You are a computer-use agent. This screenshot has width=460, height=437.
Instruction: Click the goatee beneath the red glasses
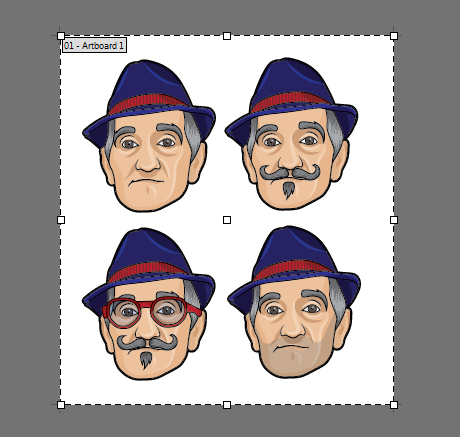coord(146,359)
